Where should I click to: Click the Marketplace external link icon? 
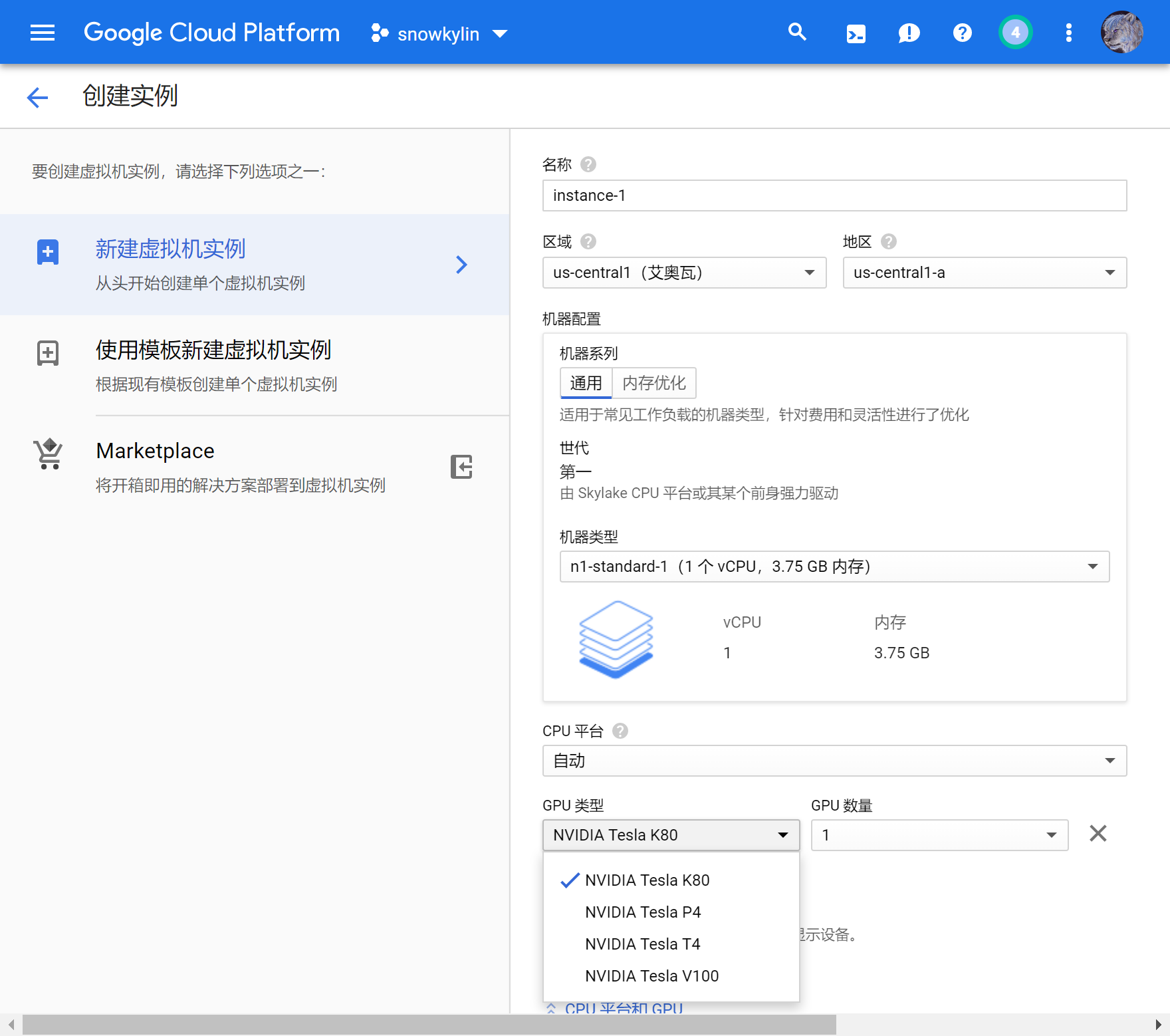[x=461, y=467]
